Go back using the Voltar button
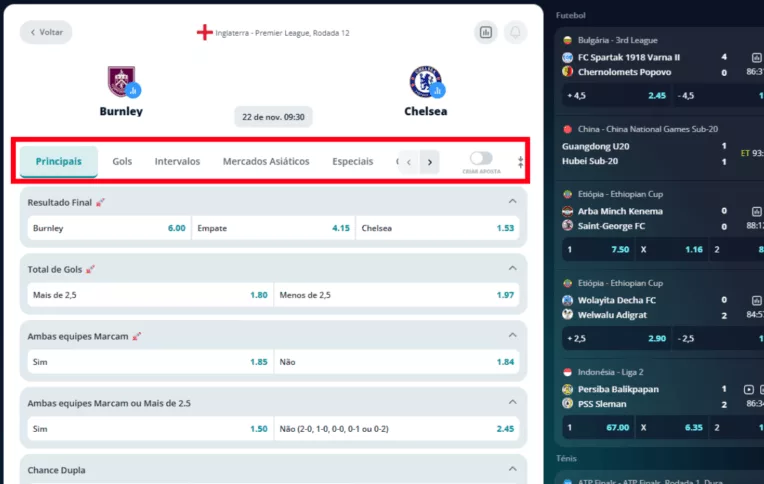The height and width of the screenshot is (484, 764). [46, 32]
